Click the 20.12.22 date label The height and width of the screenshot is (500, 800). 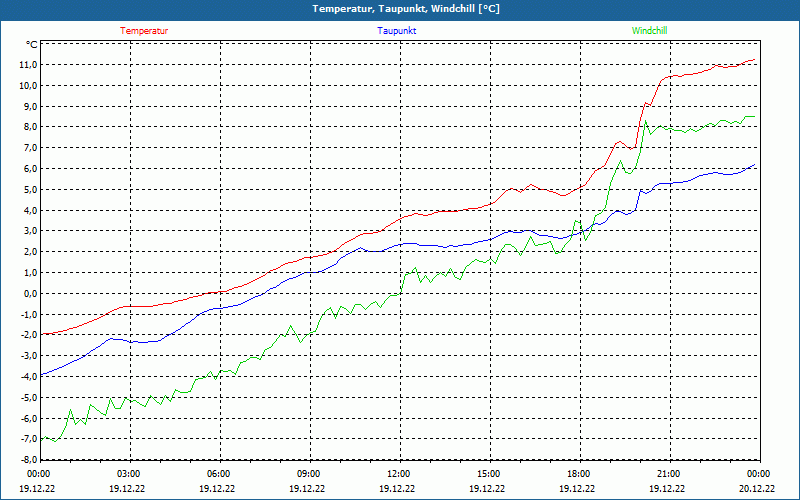pos(757,488)
